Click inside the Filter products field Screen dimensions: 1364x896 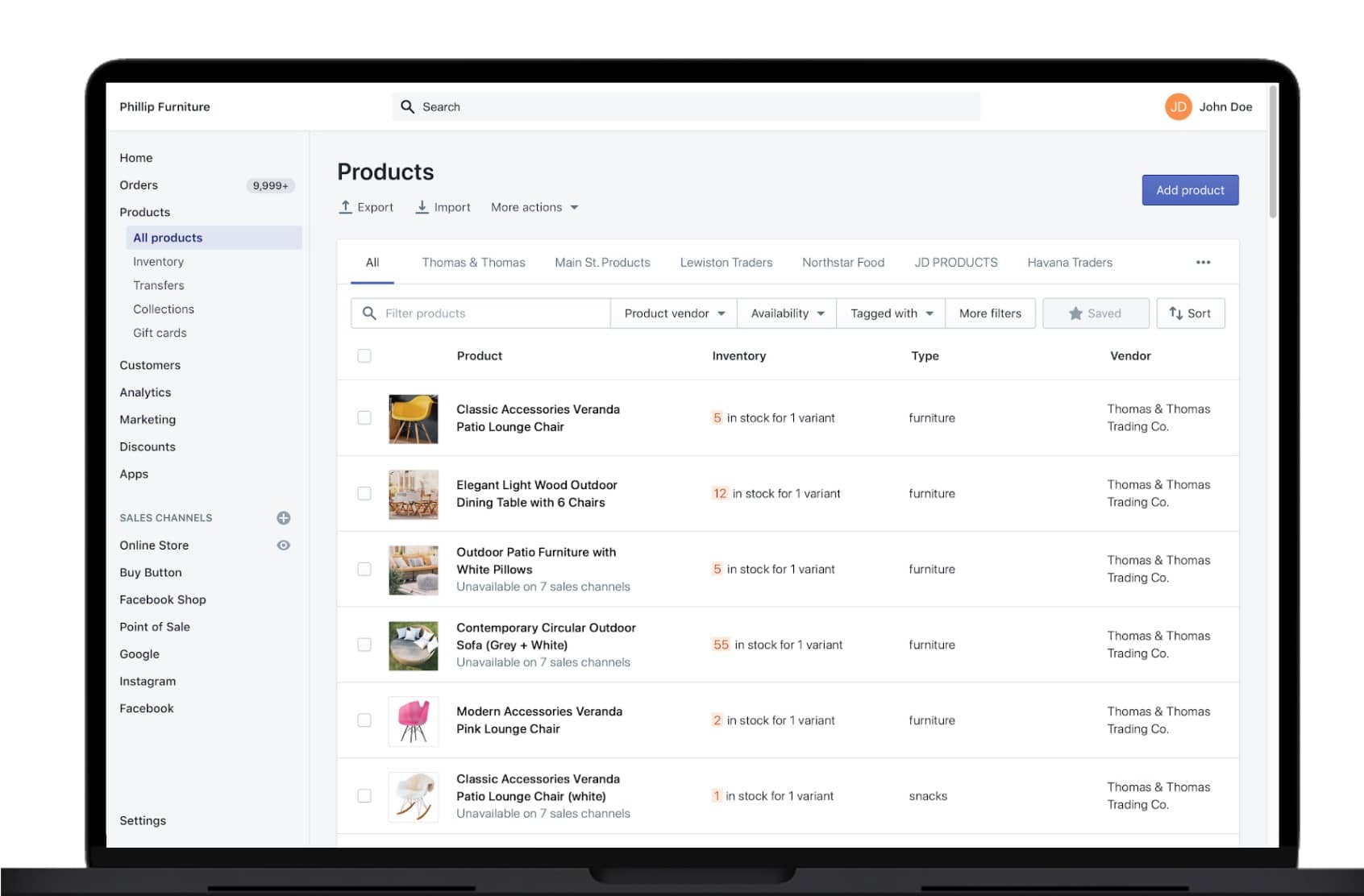(x=479, y=313)
